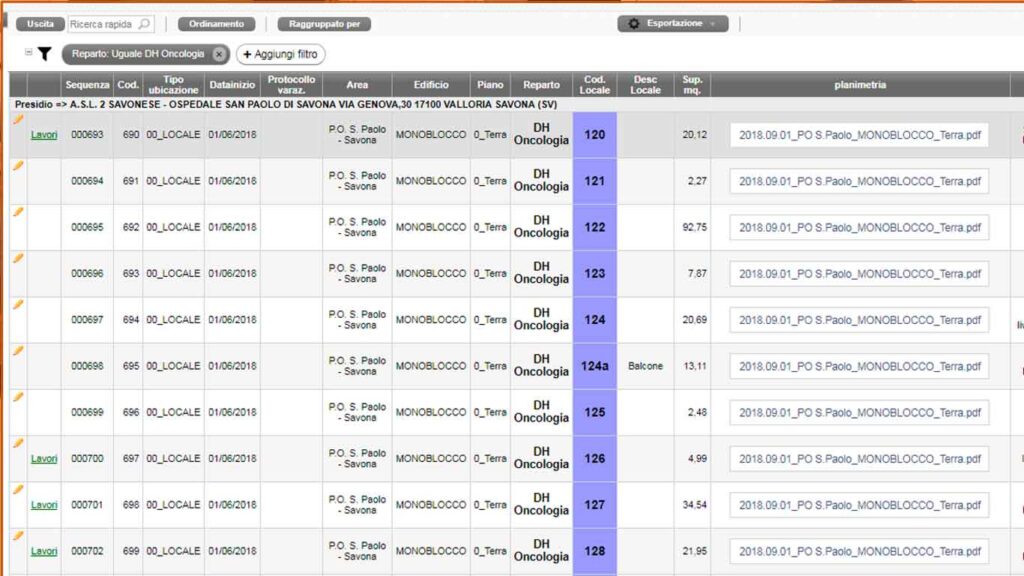
Task: Open the Ordinamento sorting options
Action: pyautogui.click(x=216, y=24)
